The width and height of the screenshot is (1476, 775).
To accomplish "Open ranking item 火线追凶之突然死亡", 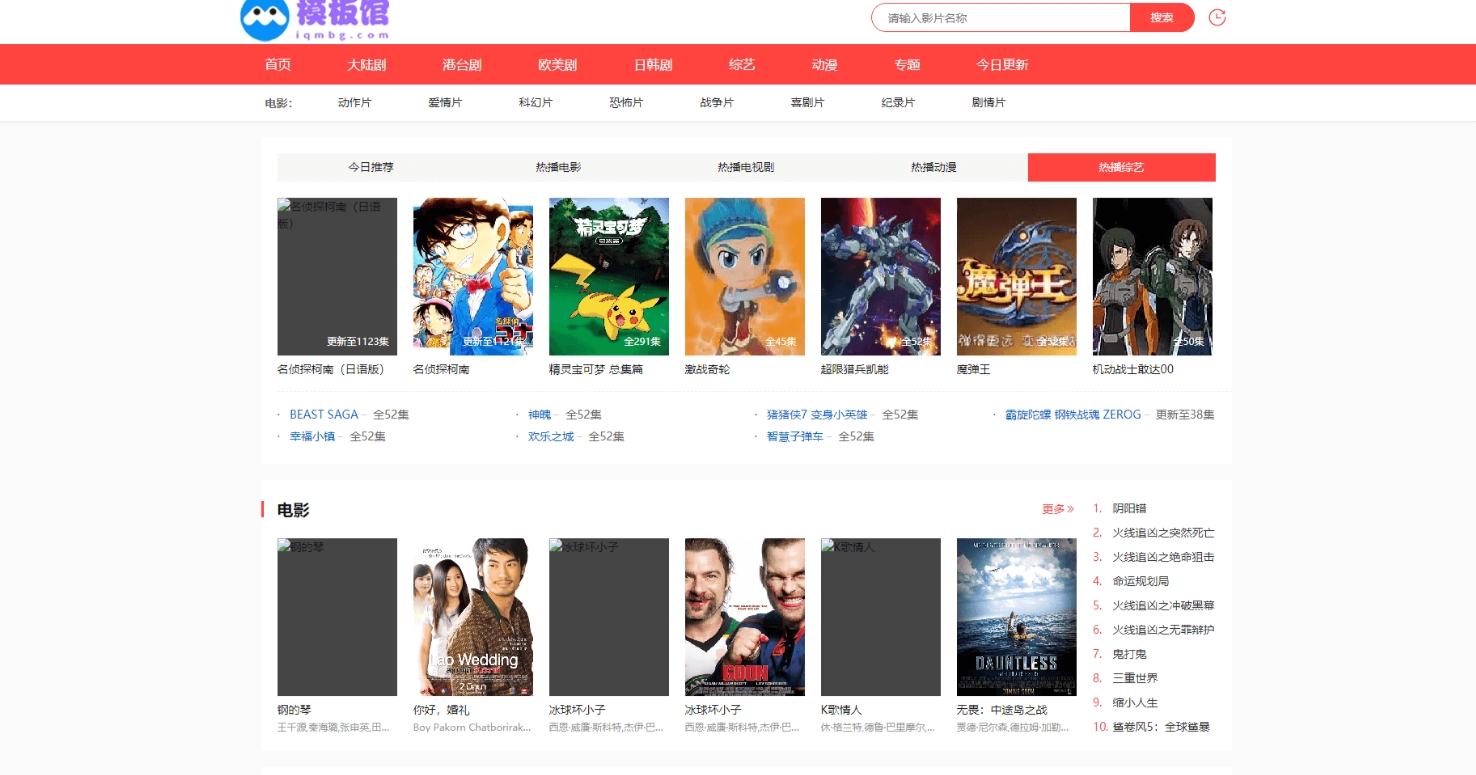I will coord(1164,533).
